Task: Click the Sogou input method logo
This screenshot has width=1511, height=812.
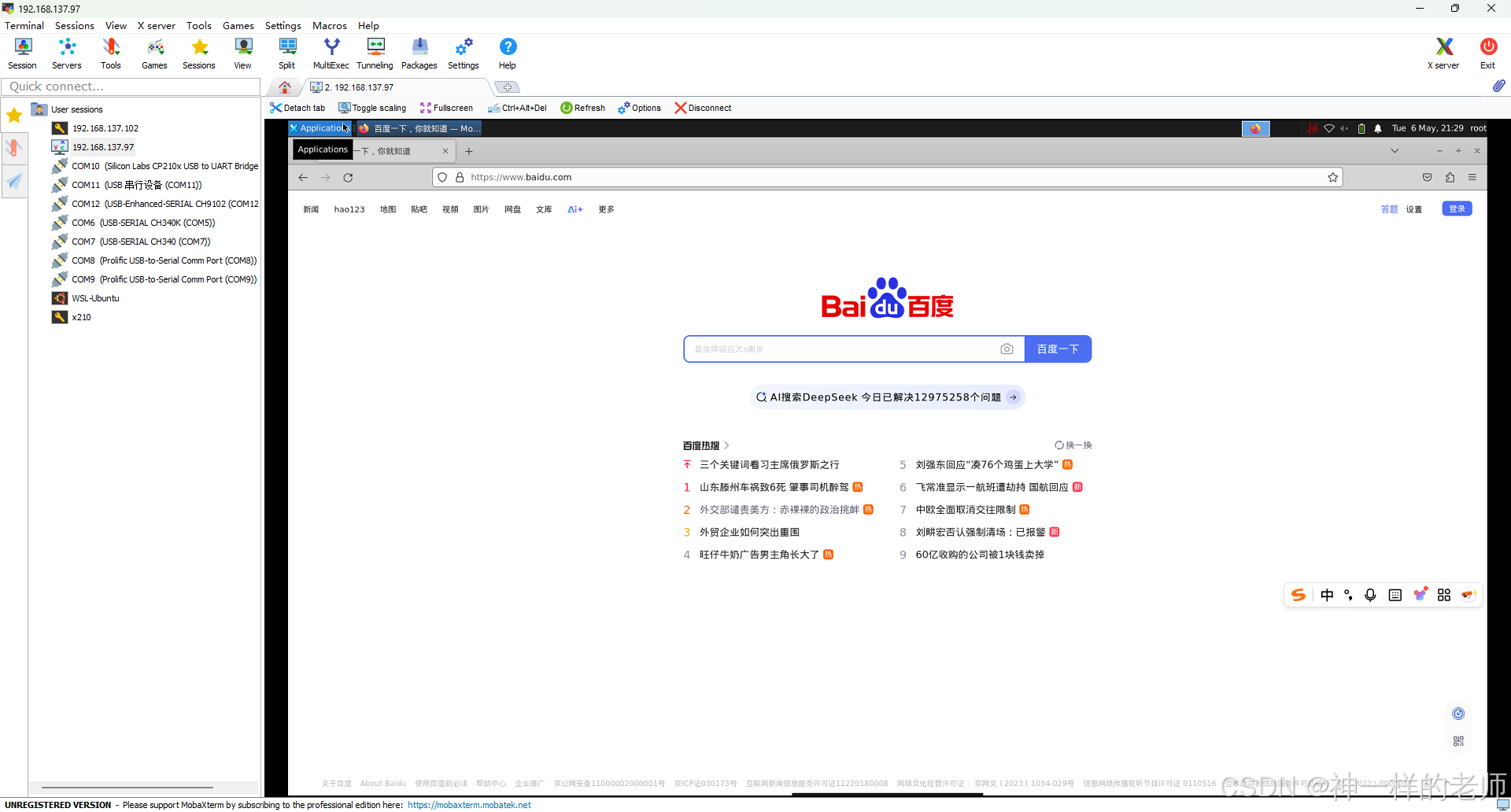Action: click(x=1299, y=596)
